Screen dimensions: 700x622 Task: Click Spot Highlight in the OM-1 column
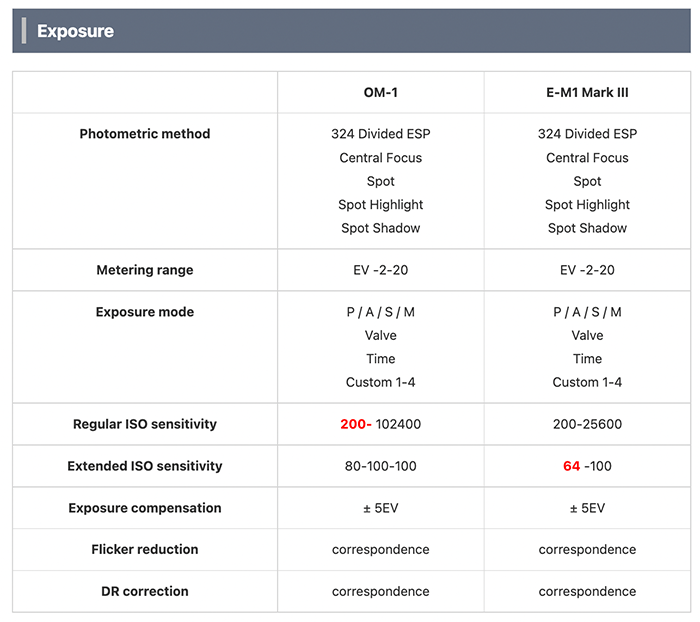pos(380,205)
